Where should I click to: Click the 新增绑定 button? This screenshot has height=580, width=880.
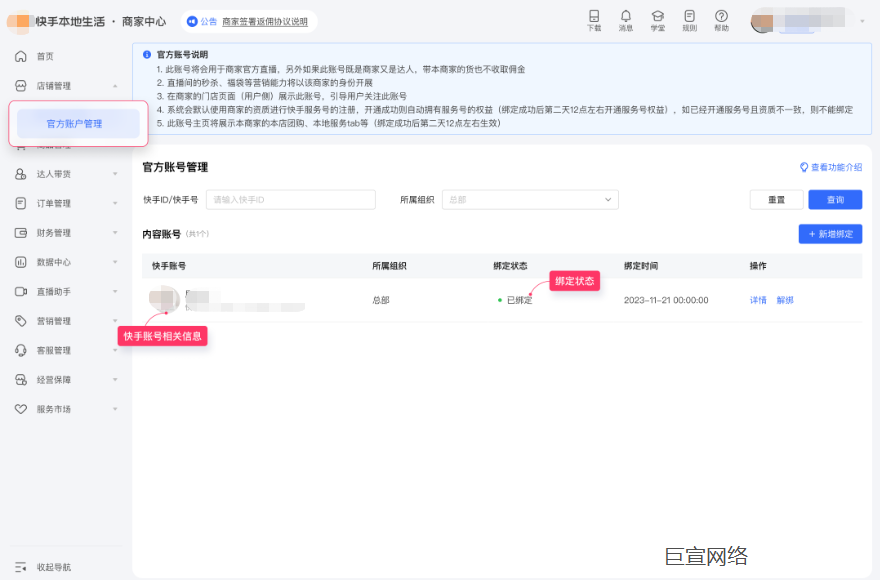(831, 234)
